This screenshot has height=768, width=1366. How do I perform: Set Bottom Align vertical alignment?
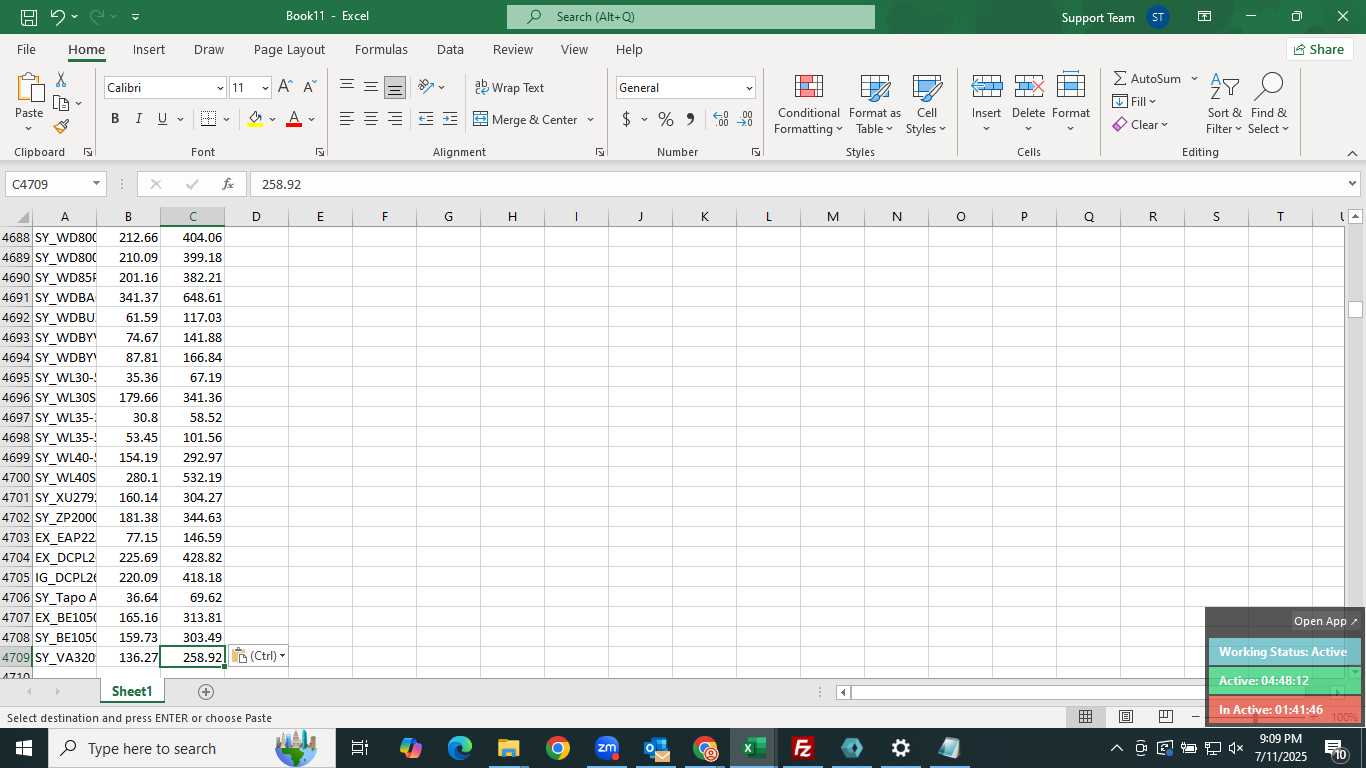(395, 87)
